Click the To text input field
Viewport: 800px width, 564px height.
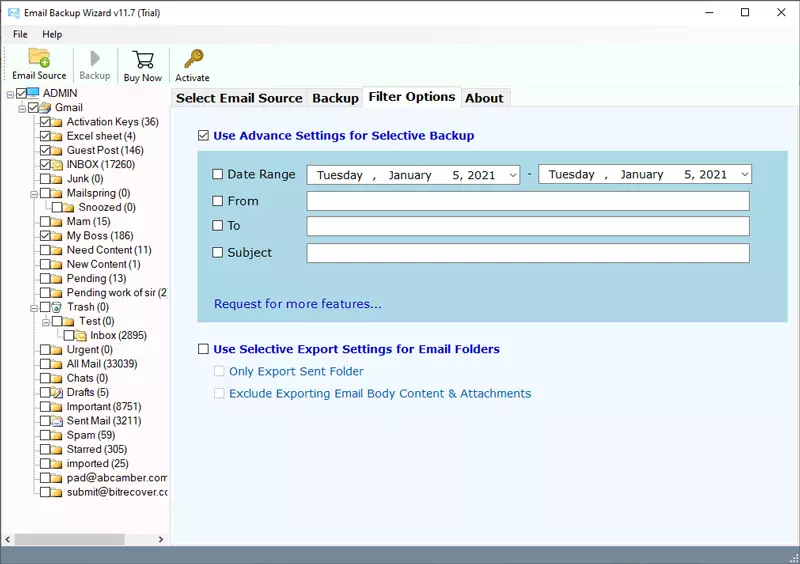528,226
